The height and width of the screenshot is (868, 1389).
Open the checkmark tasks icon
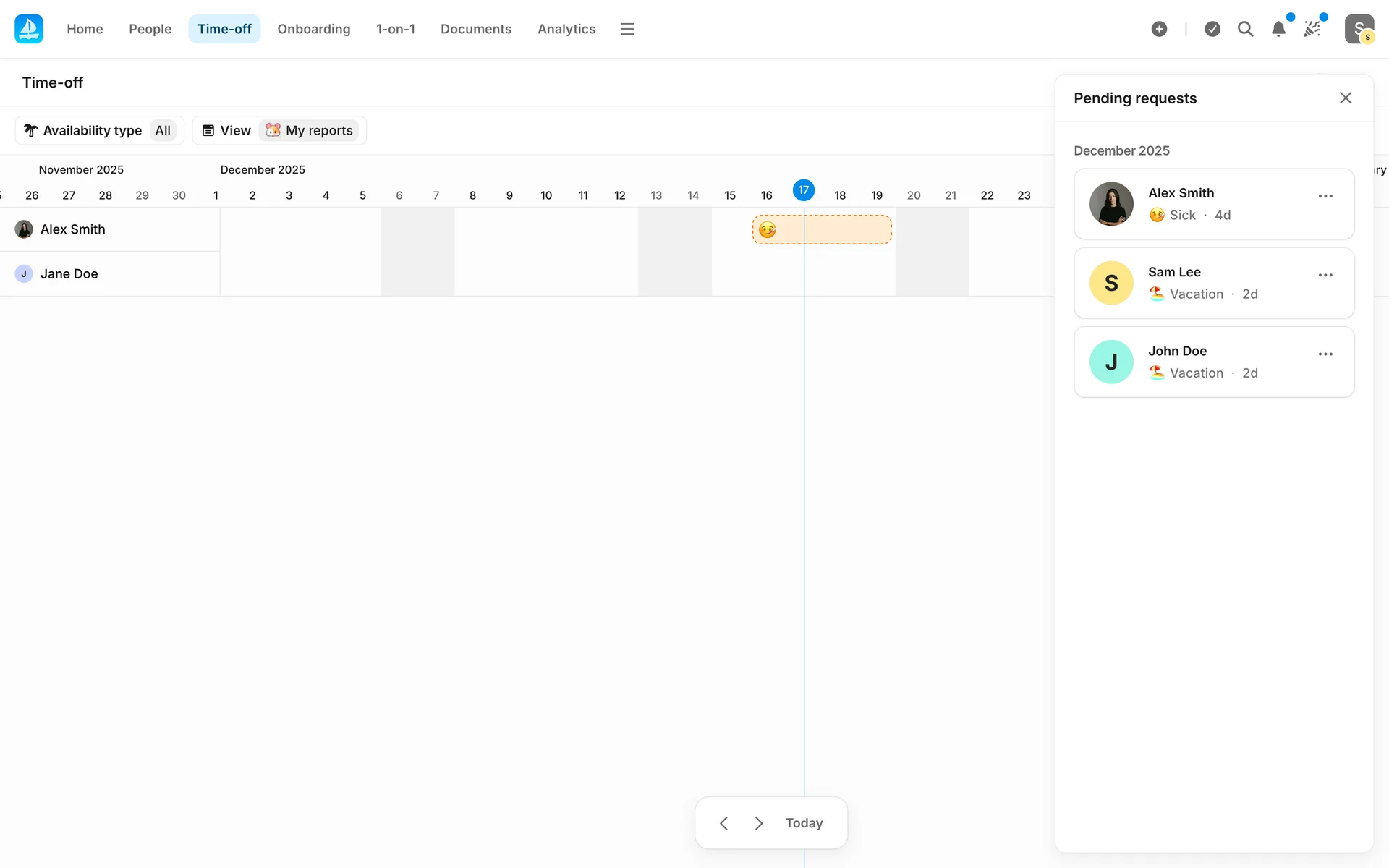(x=1212, y=29)
